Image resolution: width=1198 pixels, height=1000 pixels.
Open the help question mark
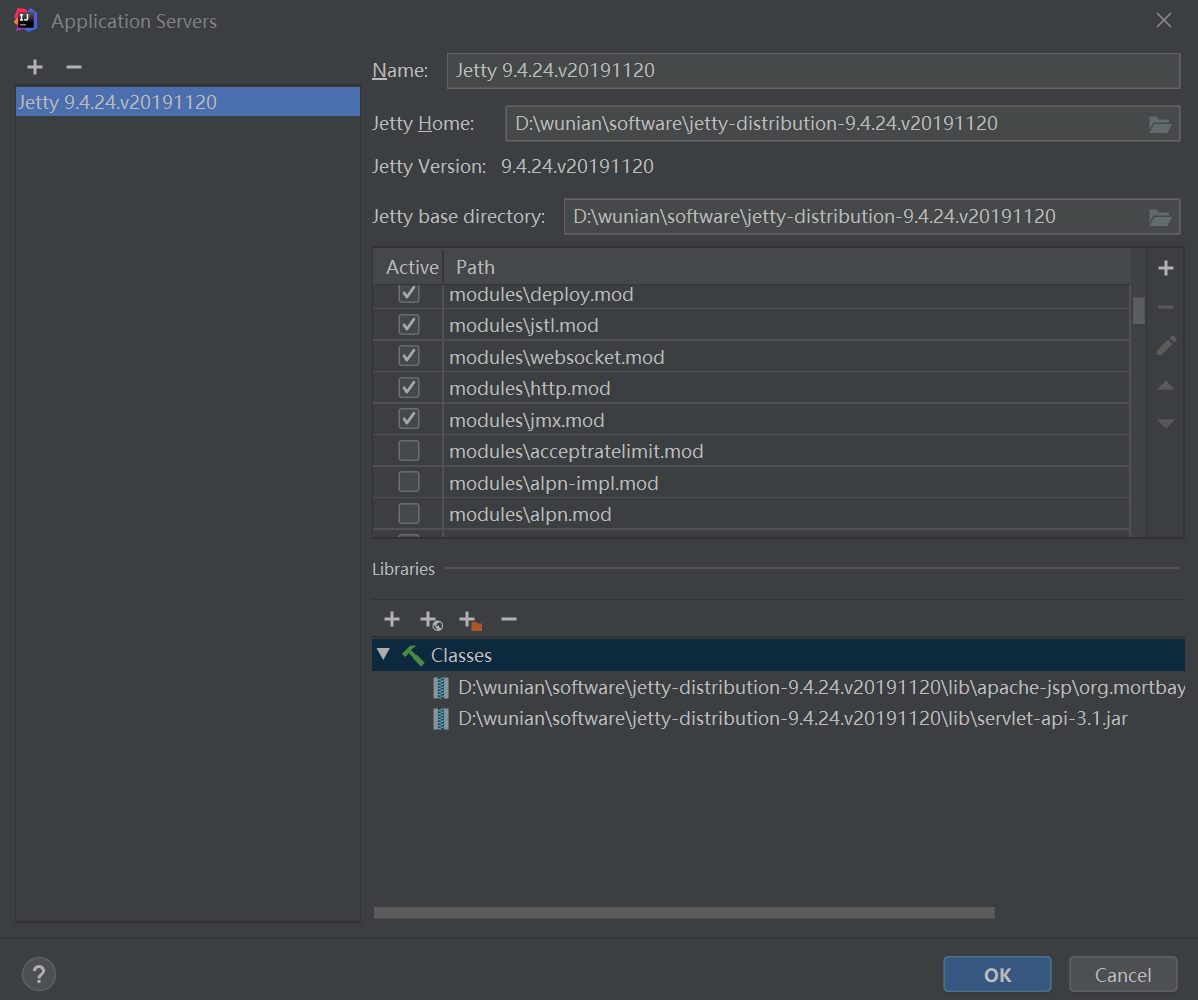click(x=39, y=974)
